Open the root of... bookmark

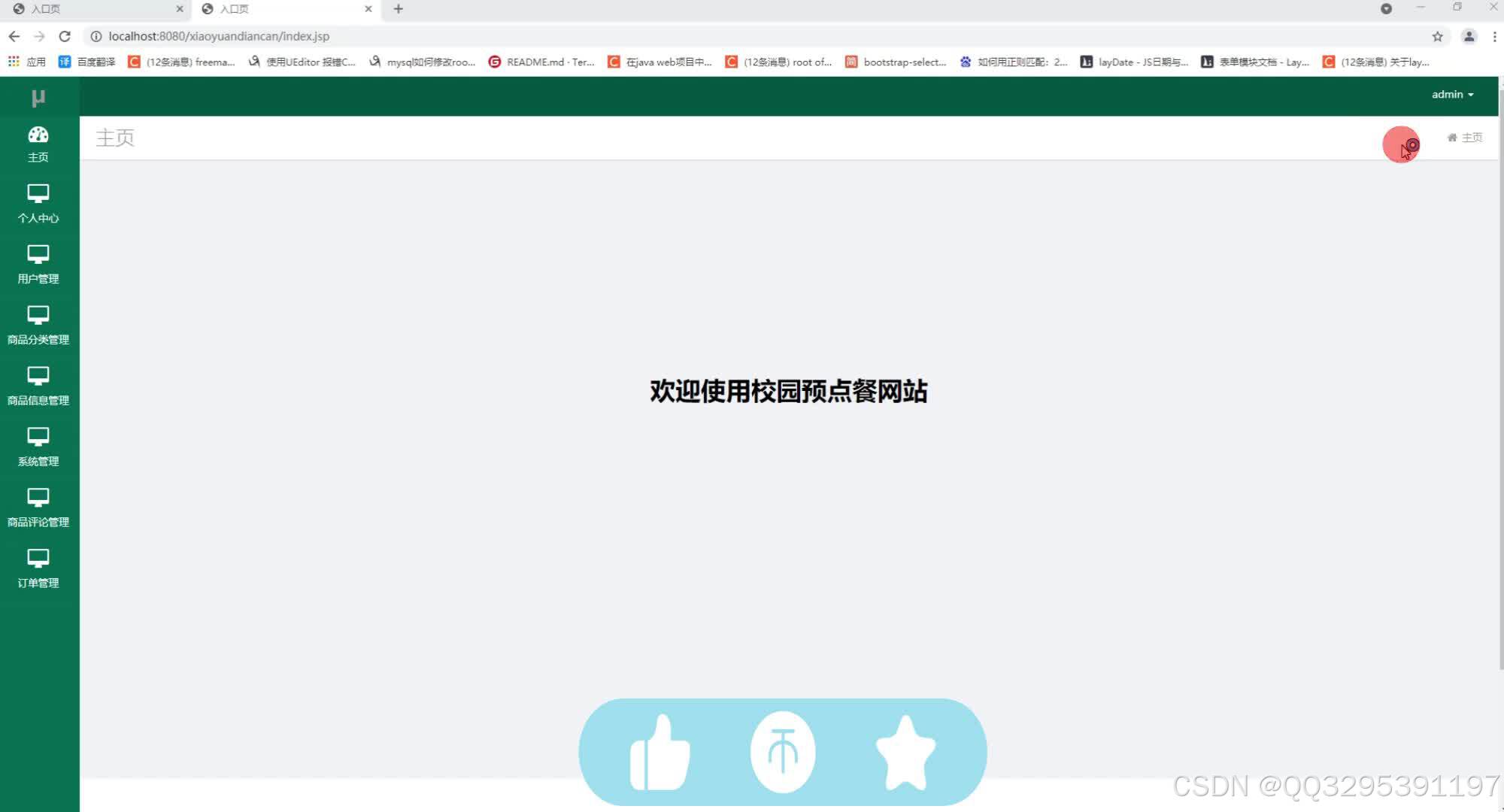tap(779, 62)
